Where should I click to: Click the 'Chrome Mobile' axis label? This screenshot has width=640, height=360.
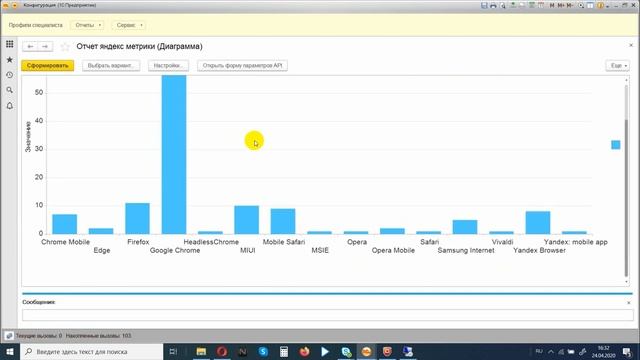pyautogui.click(x=65, y=242)
